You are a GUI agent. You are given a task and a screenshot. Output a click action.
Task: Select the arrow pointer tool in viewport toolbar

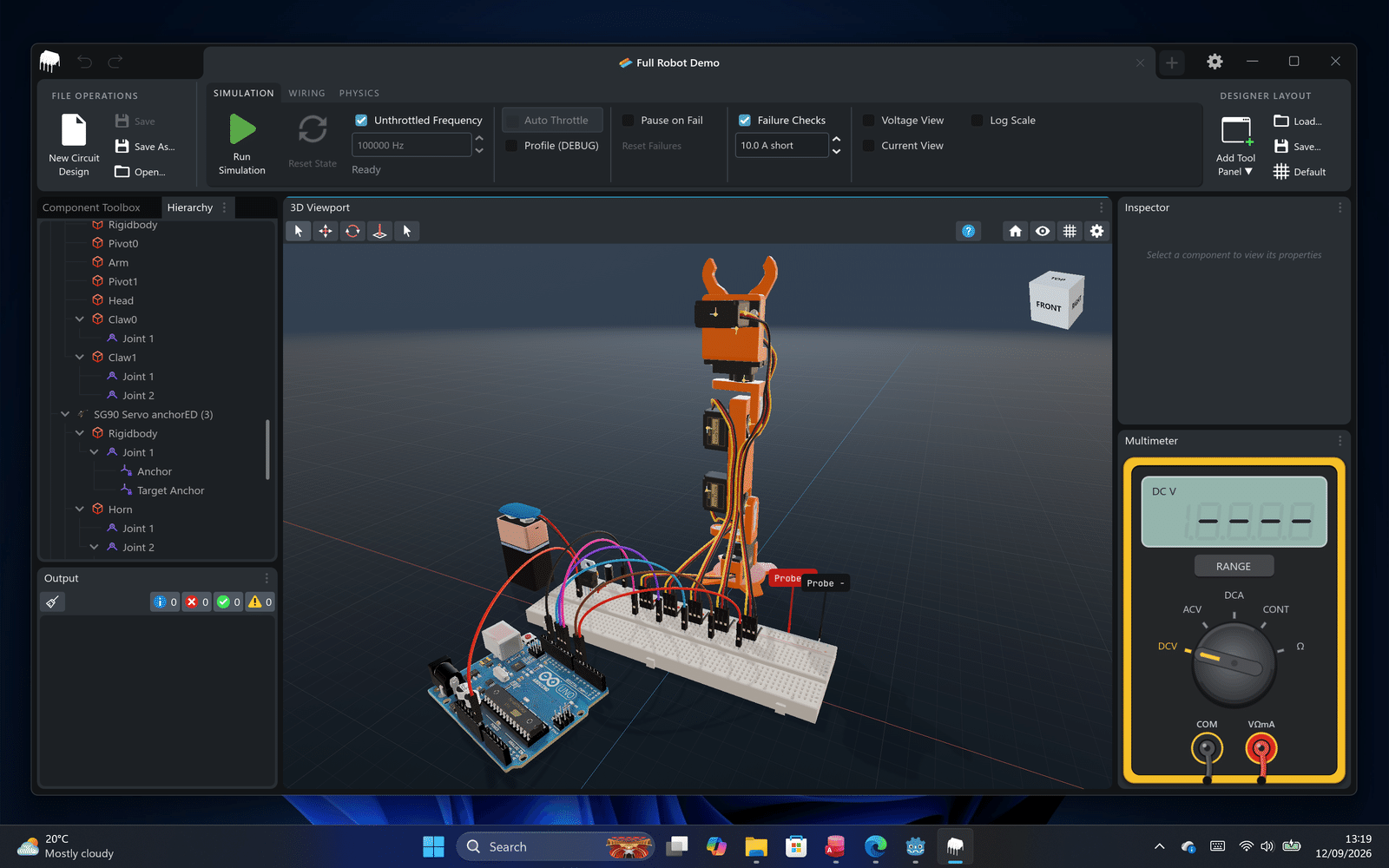(299, 231)
